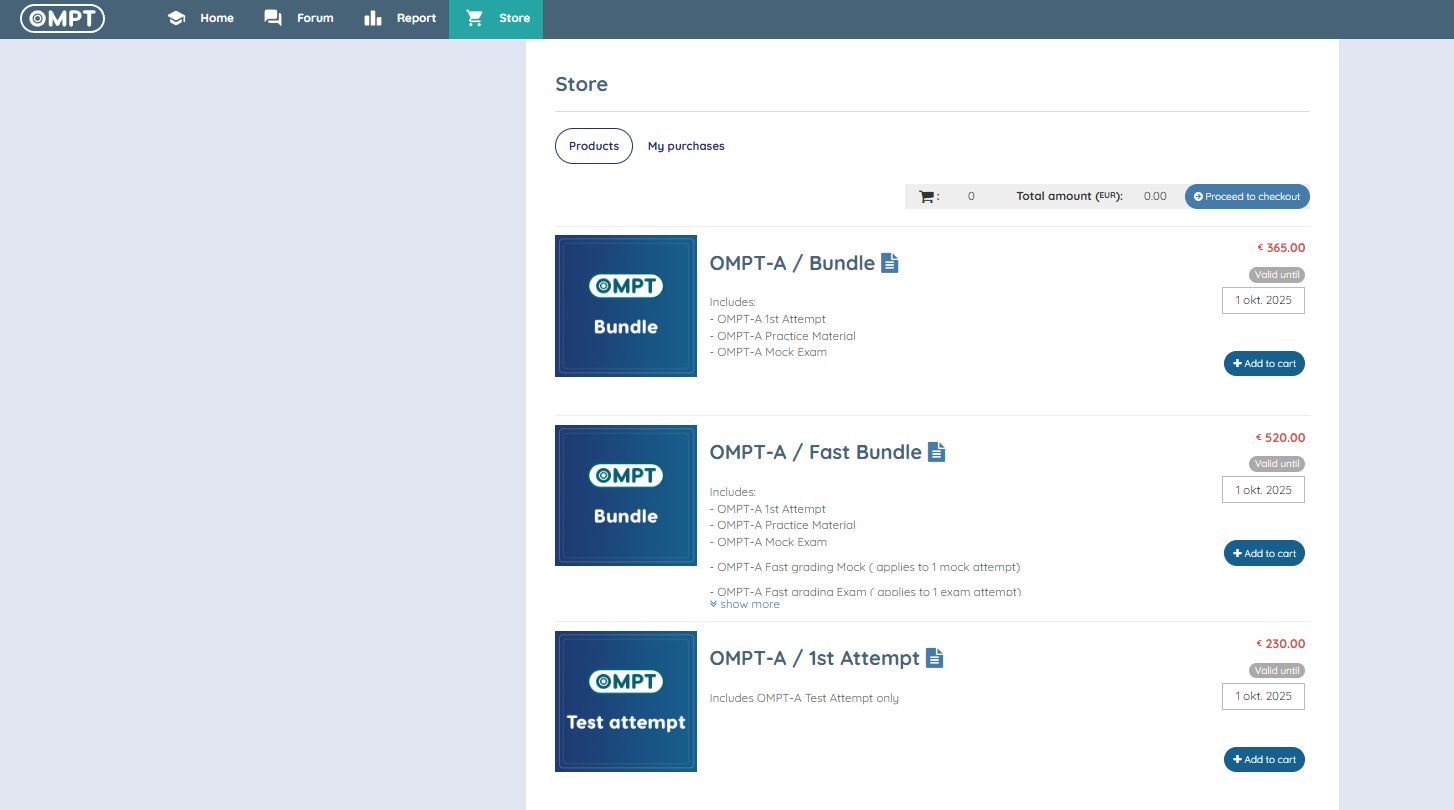Screen dimensions: 1454x810
Task: Click the Valid until badge of OMPT-A / Bundle
Action: (1277, 275)
